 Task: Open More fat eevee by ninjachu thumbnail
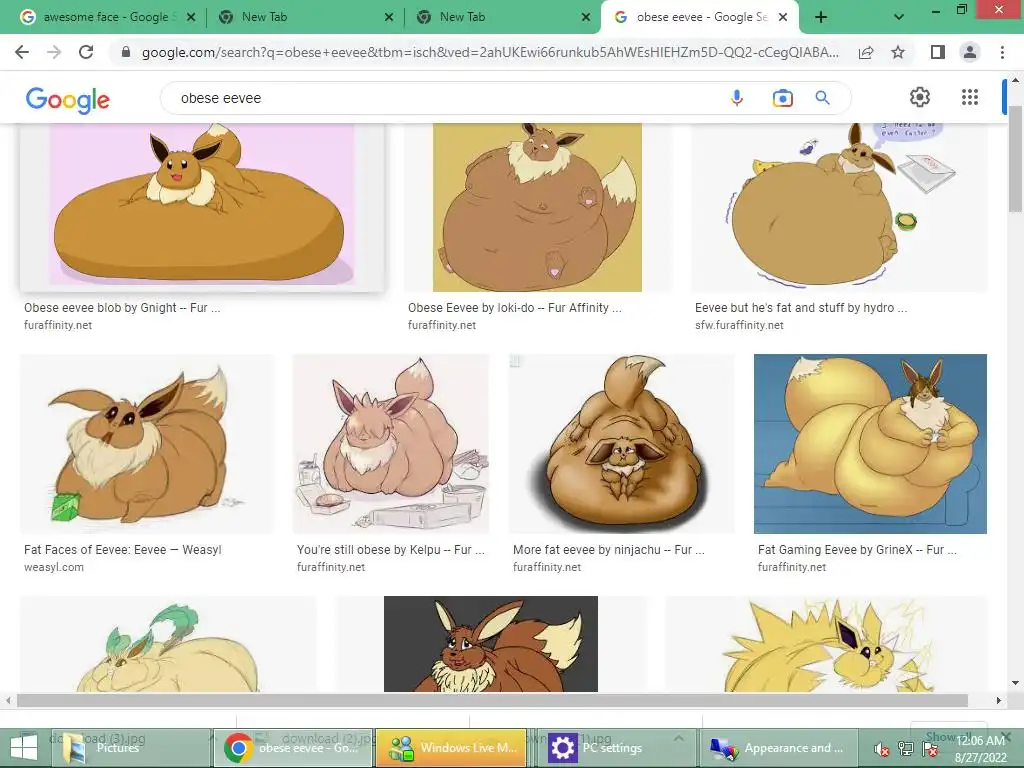[622, 444]
